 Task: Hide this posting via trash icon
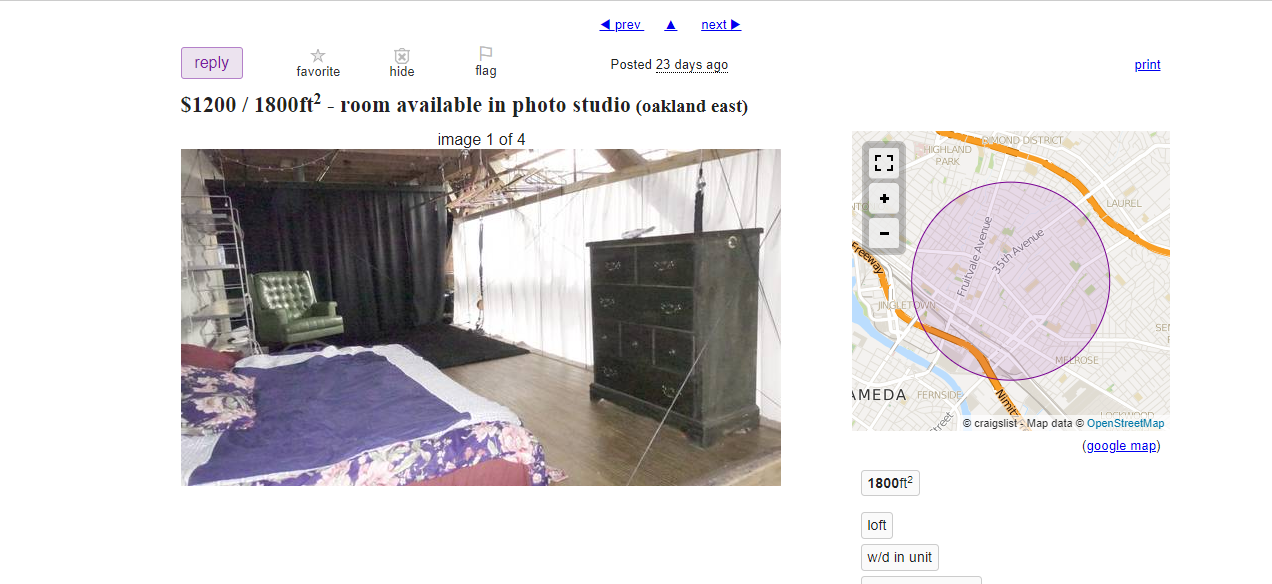click(x=402, y=56)
